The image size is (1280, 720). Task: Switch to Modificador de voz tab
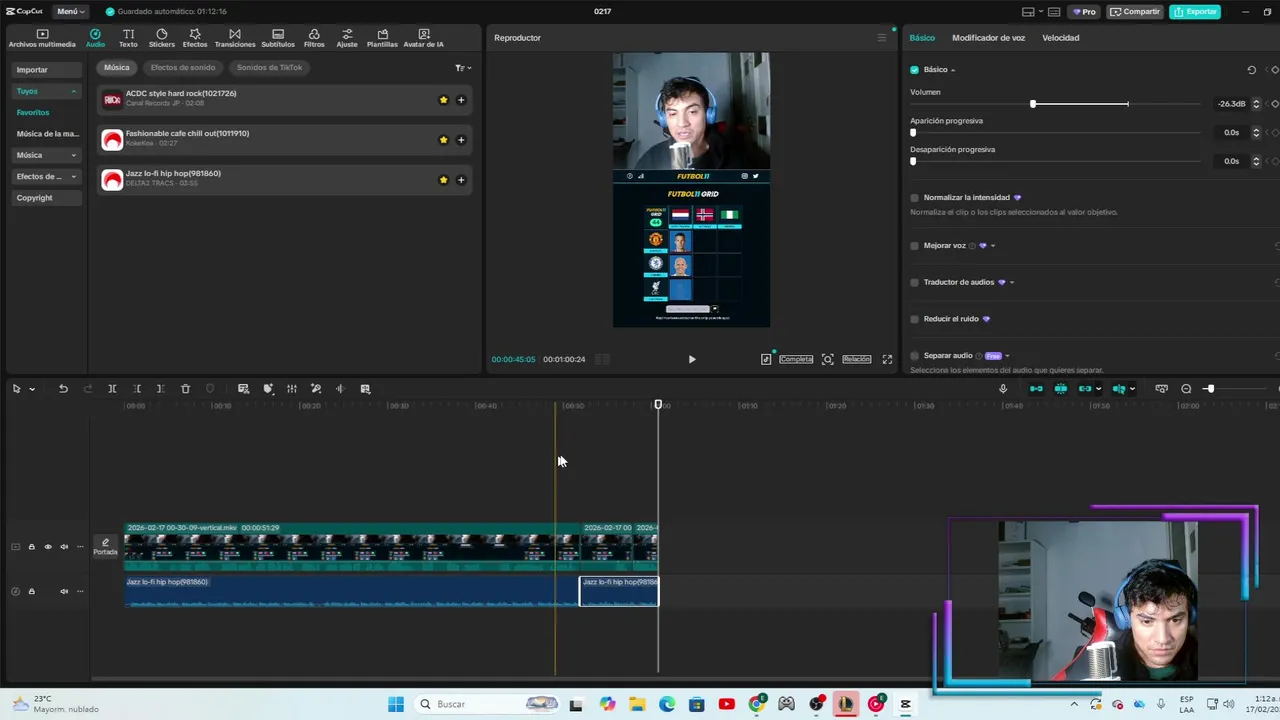pyautogui.click(x=988, y=38)
